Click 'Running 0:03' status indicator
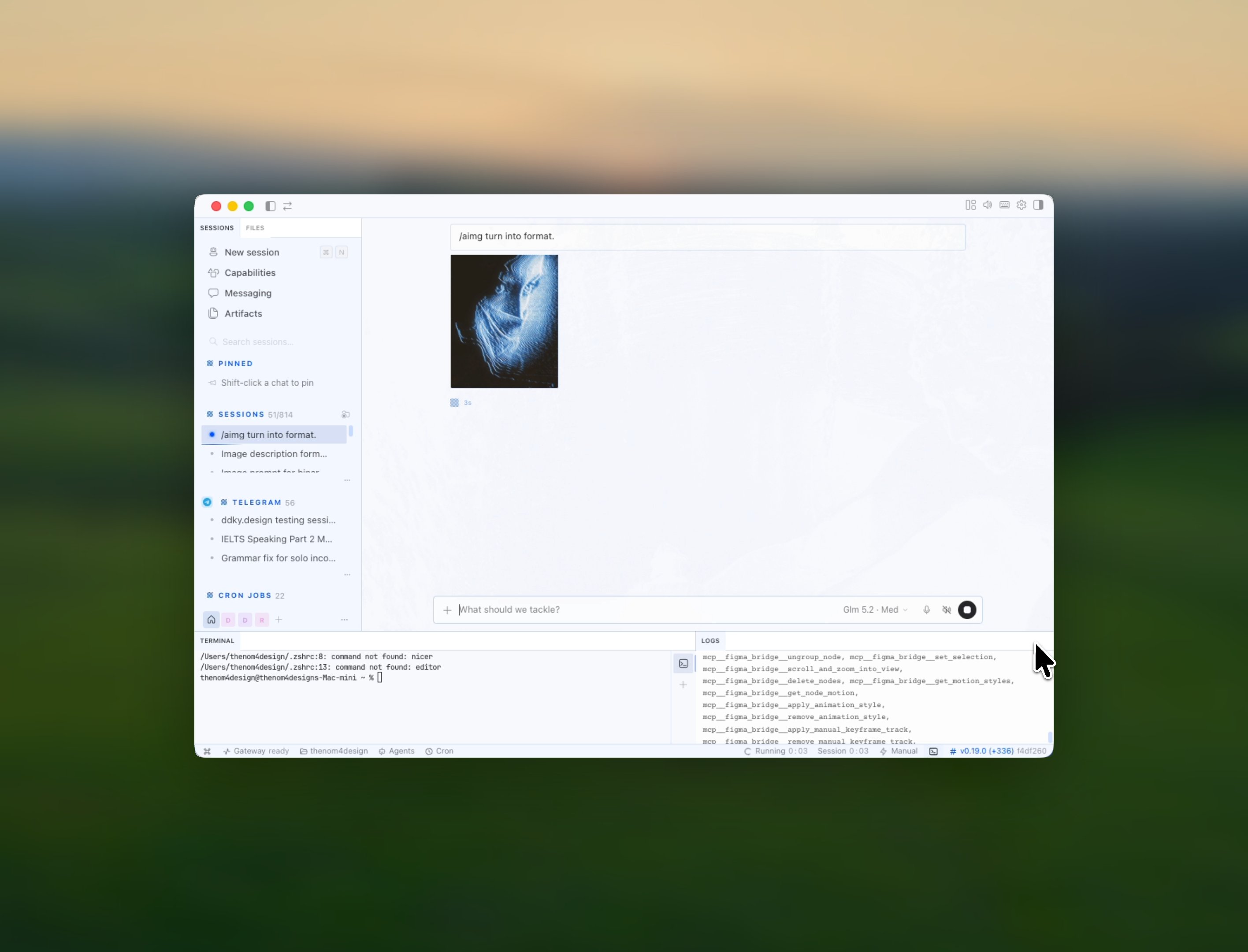Viewport: 1248px width, 952px height. 776,751
